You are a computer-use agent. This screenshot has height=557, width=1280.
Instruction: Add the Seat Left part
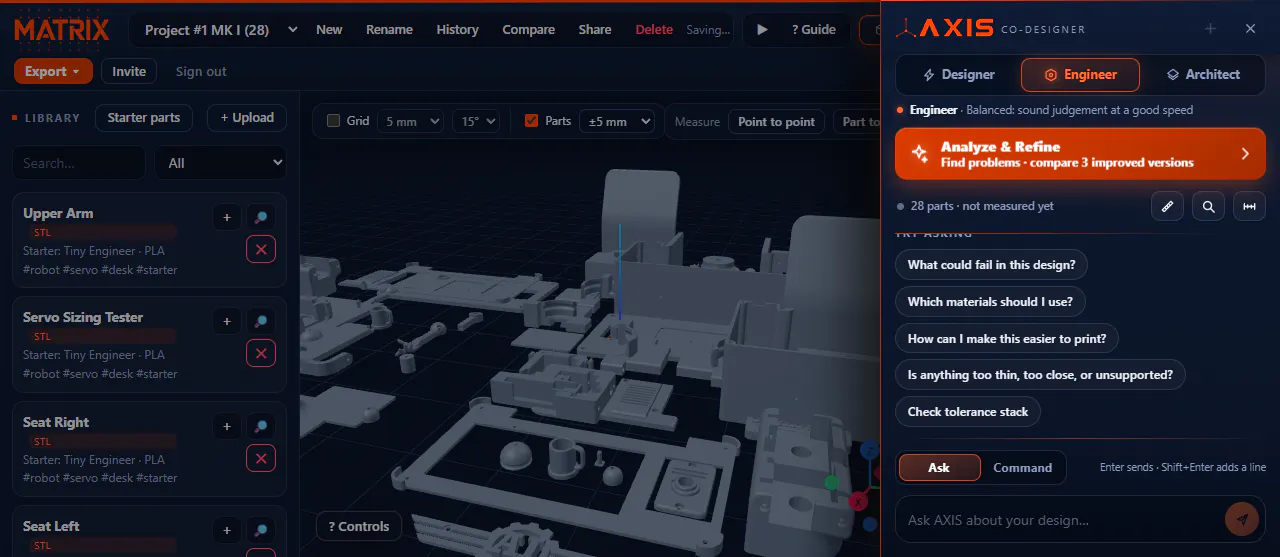(x=226, y=530)
